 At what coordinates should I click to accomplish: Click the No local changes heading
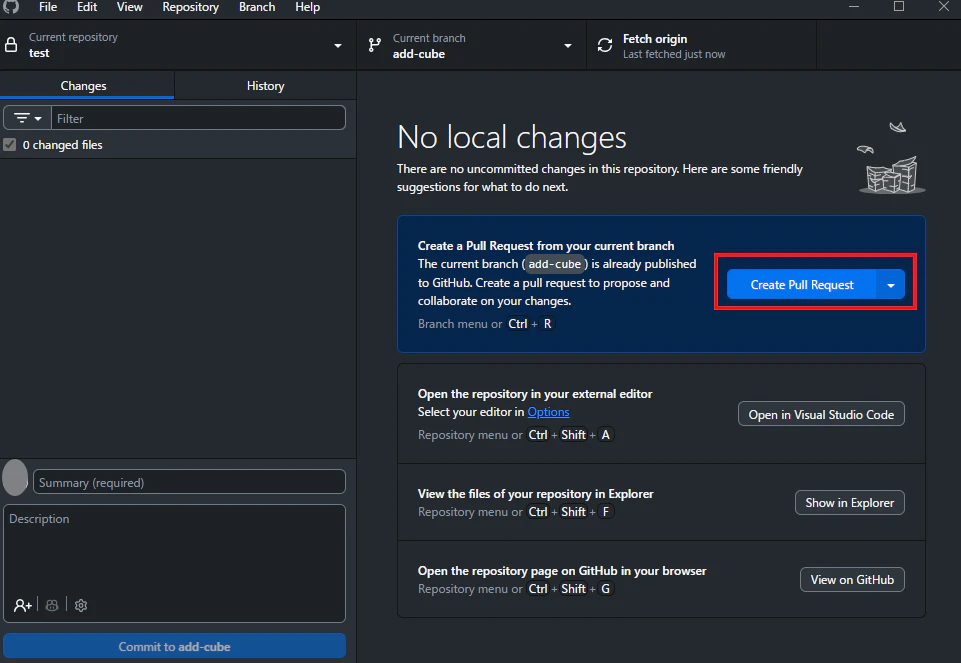click(x=512, y=137)
